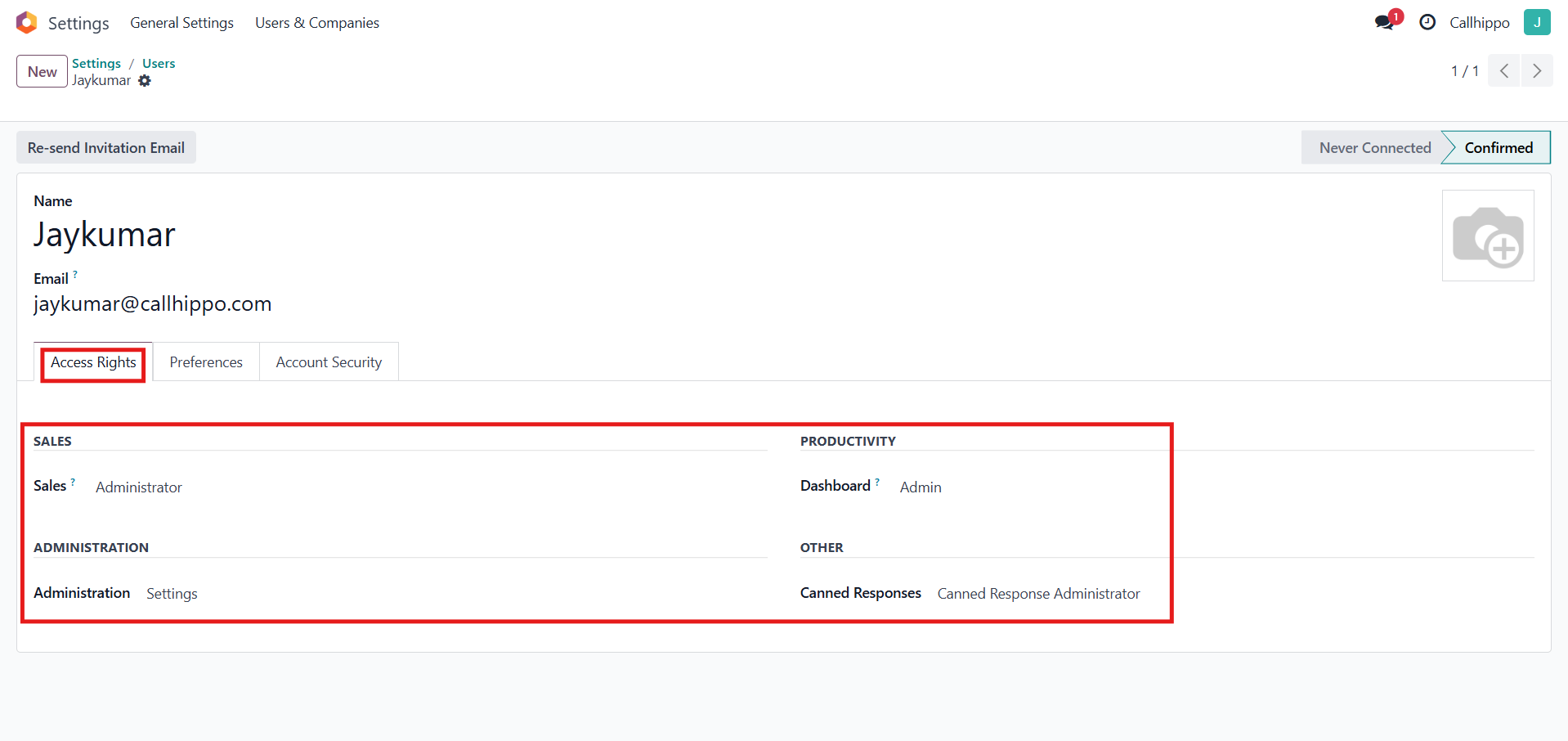Click the jaykumar@callhippo.com email field

153,304
